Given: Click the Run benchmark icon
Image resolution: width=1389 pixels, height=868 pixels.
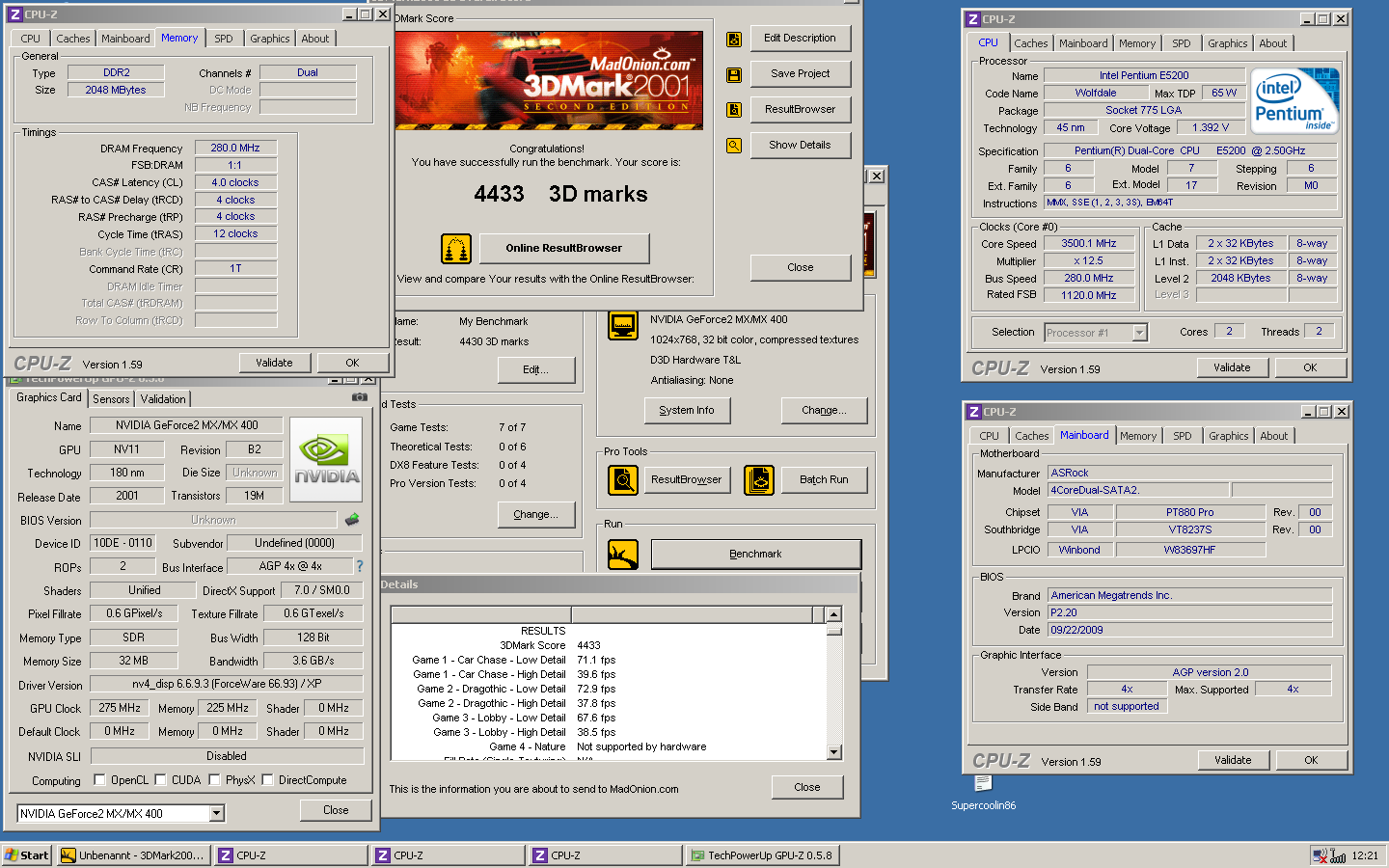Looking at the screenshot, I should coord(623,555).
